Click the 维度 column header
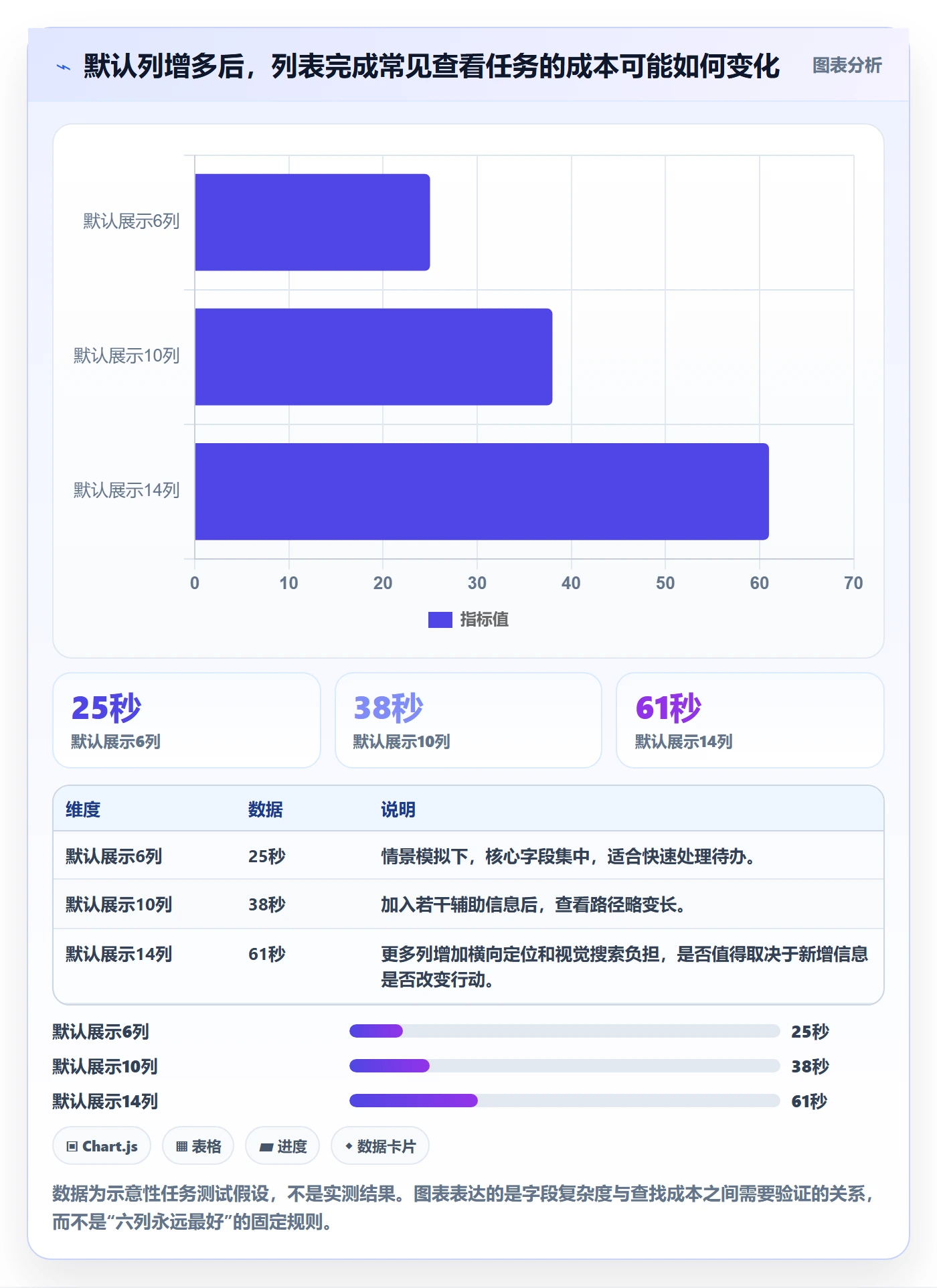 [x=83, y=810]
